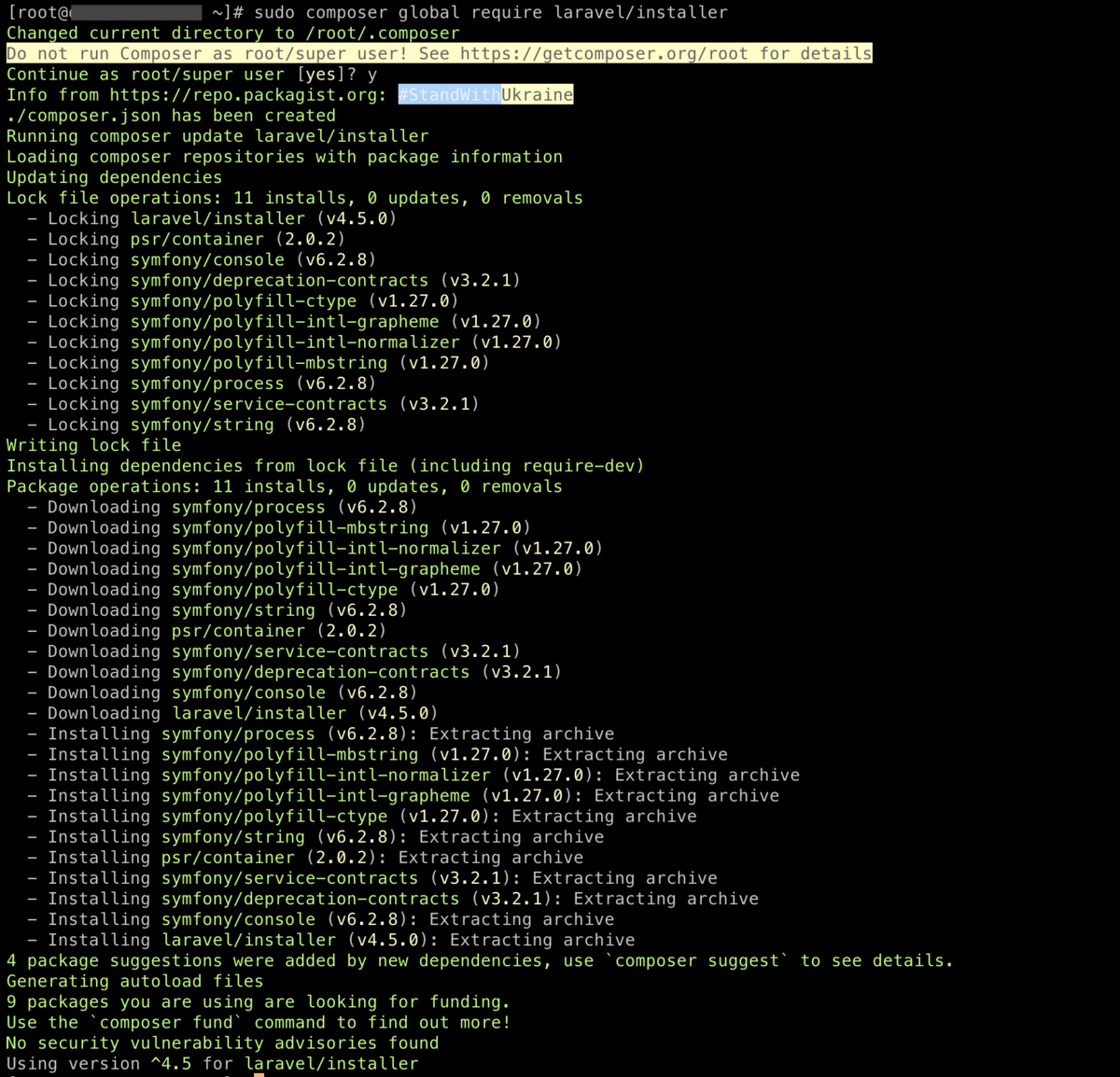This screenshot has height=1077, width=1120.
Task: Click 'Downloading symfony/polyfill-ctype' line
Action: coord(263,588)
